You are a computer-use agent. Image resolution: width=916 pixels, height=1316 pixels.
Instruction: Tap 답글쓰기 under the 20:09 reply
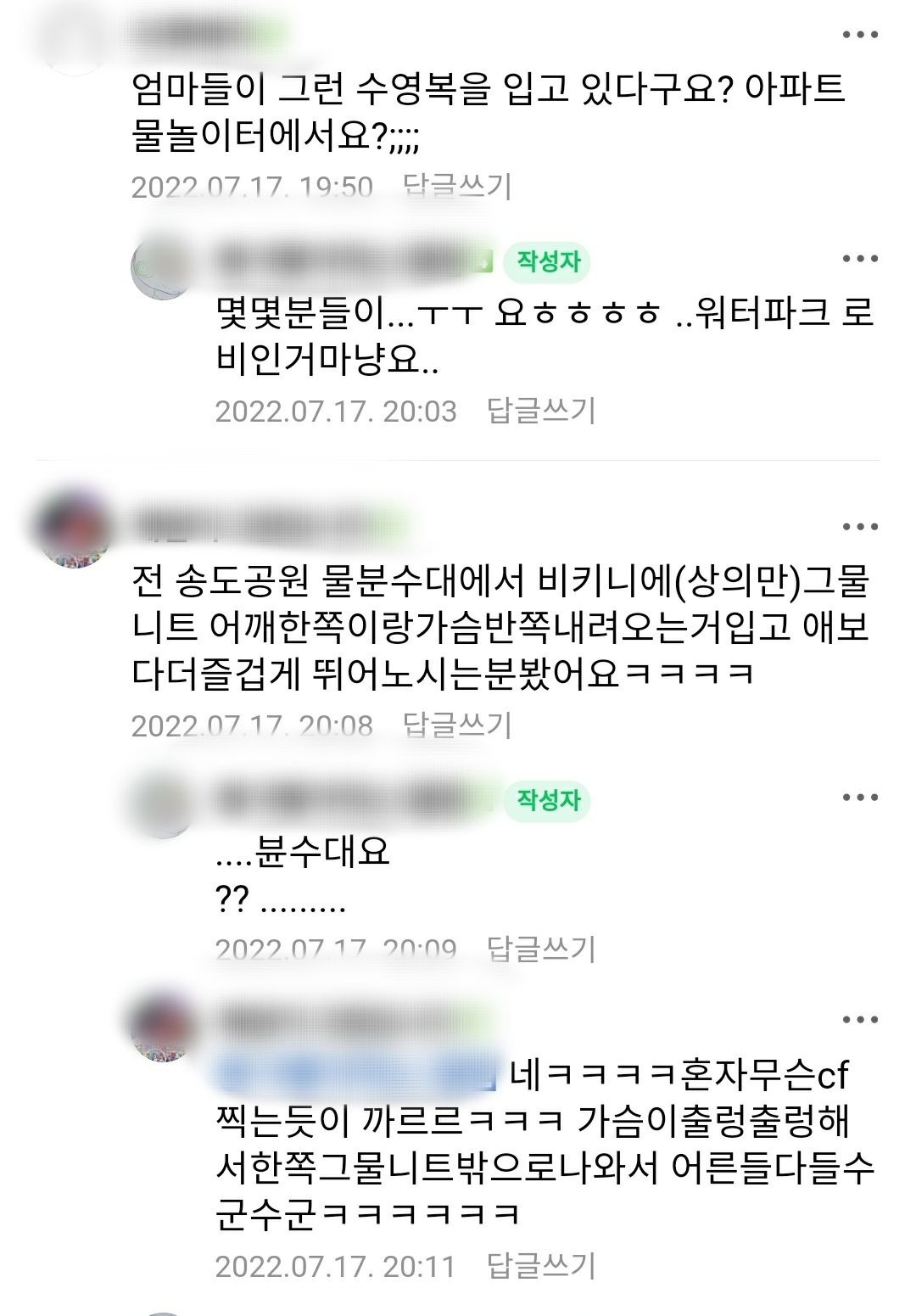(541, 949)
